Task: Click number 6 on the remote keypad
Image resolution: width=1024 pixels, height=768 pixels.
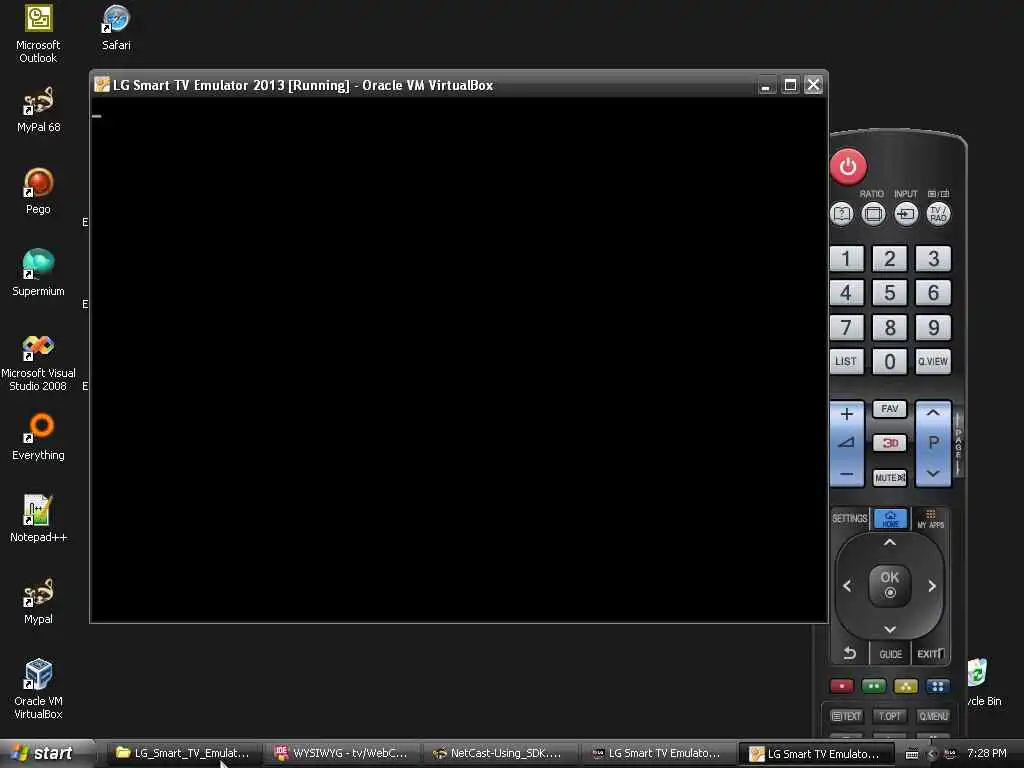Action: point(933,293)
